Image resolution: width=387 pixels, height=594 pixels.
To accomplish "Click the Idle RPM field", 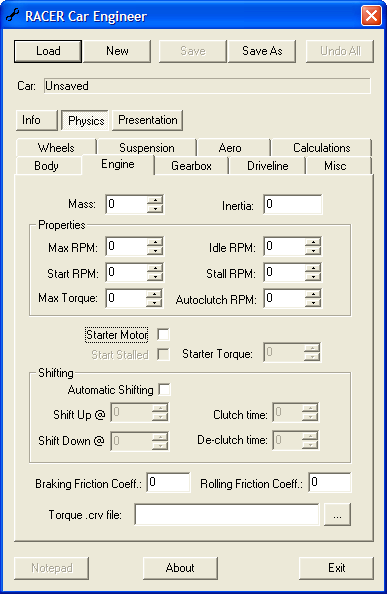I will (x=285, y=246).
